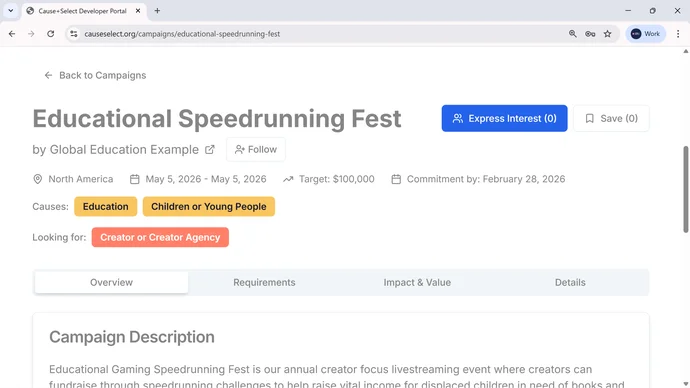Viewport: 690px width, 388px height.
Task: Click the Express Interest (0) button
Action: click(504, 118)
